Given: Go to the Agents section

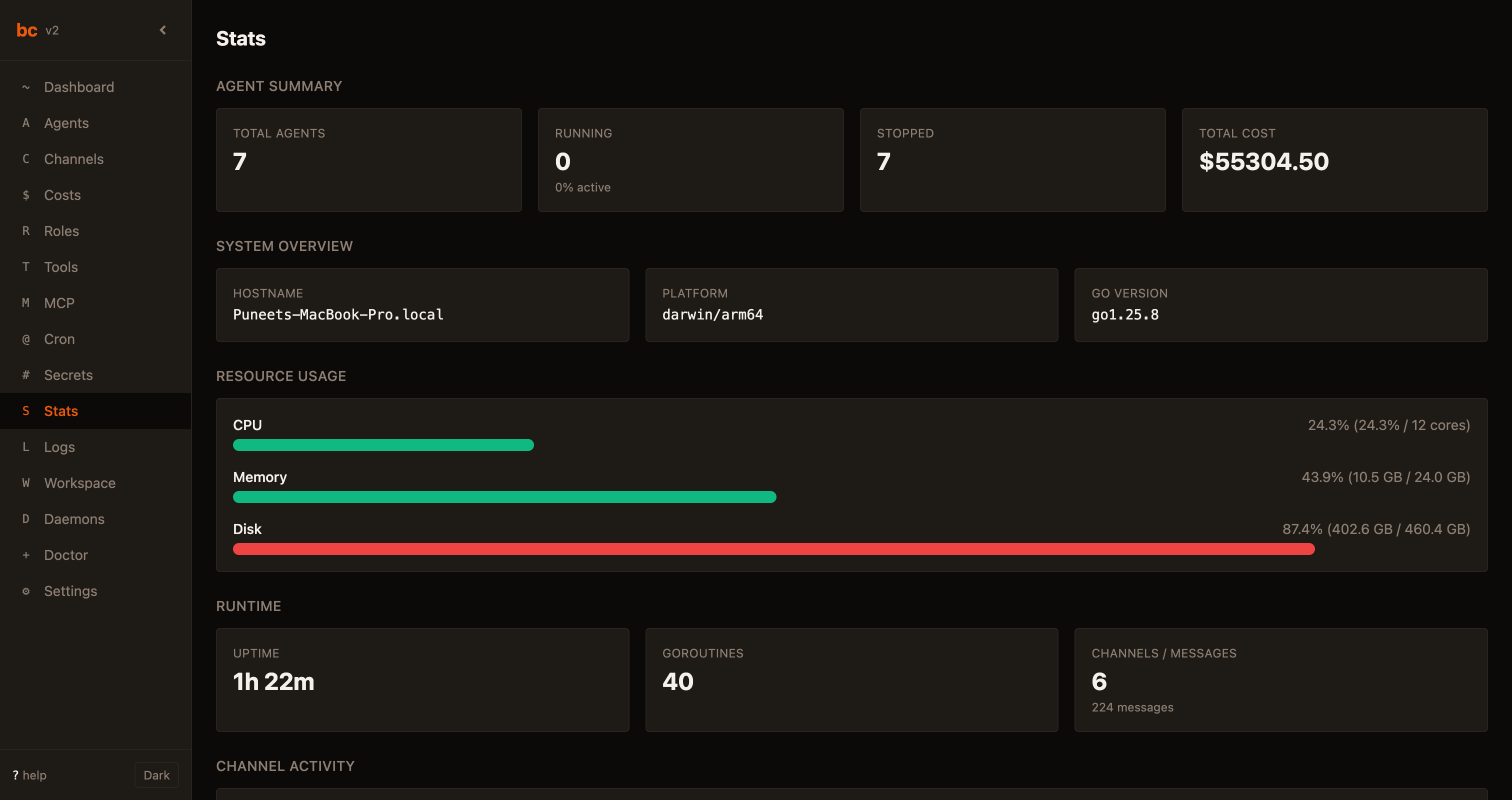Looking at the screenshot, I should click(x=95, y=122).
